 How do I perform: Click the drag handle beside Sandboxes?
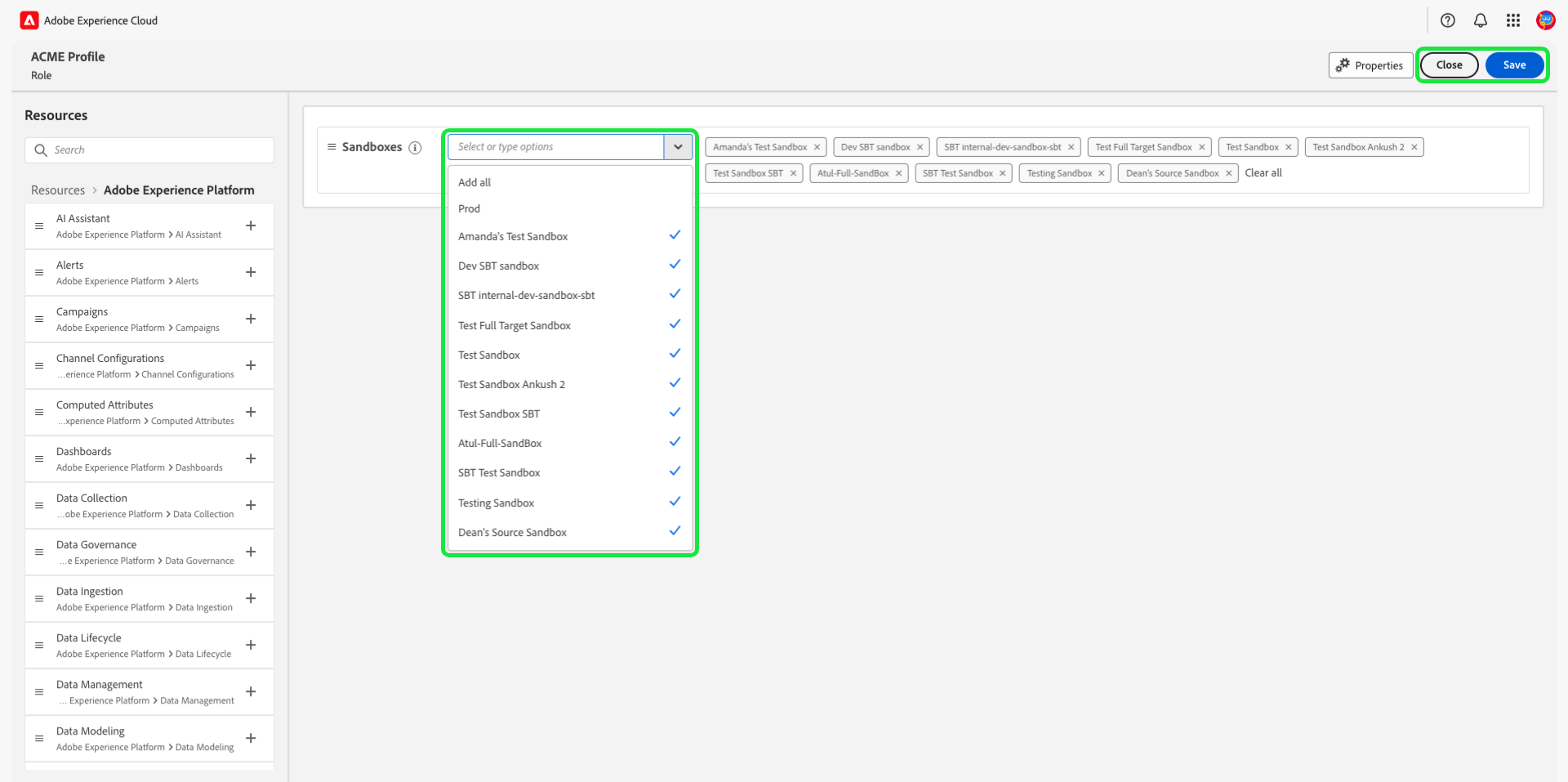tap(332, 147)
